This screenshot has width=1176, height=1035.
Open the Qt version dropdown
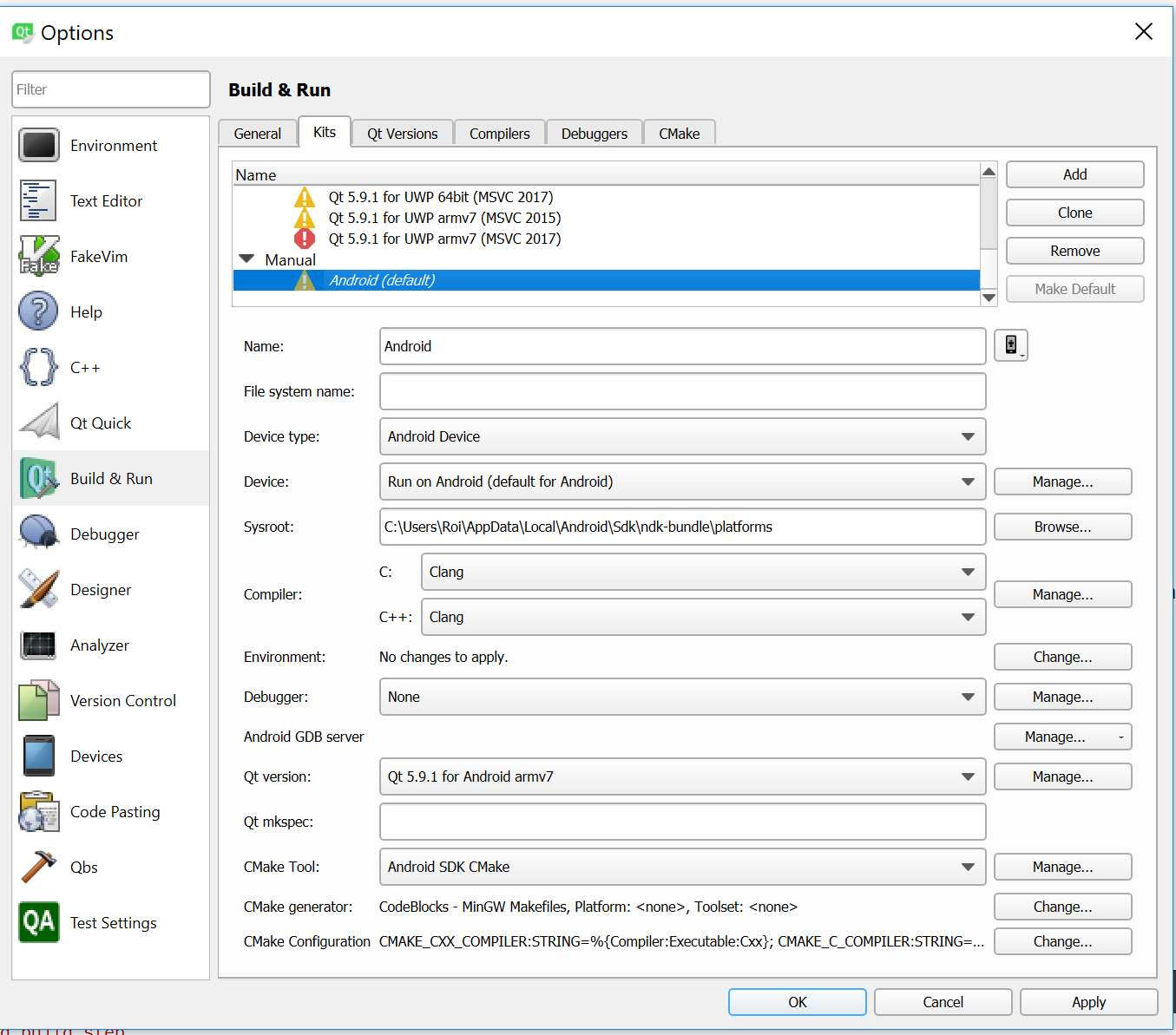(x=682, y=776)
